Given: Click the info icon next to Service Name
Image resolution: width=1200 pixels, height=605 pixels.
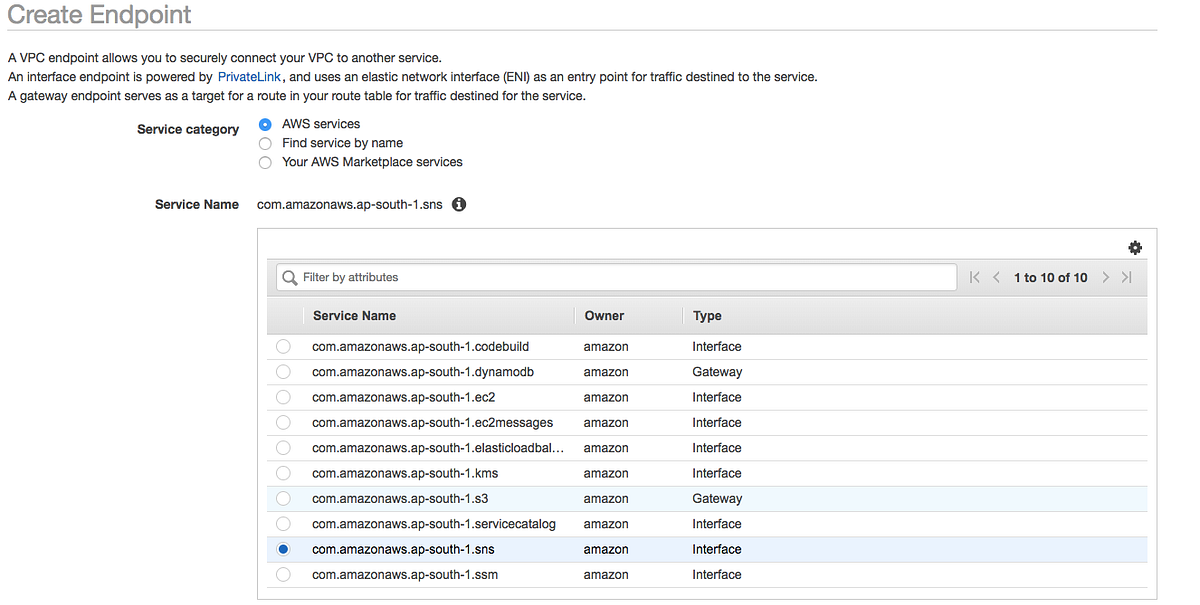Looking at the screenshot, I should (459, 204).
